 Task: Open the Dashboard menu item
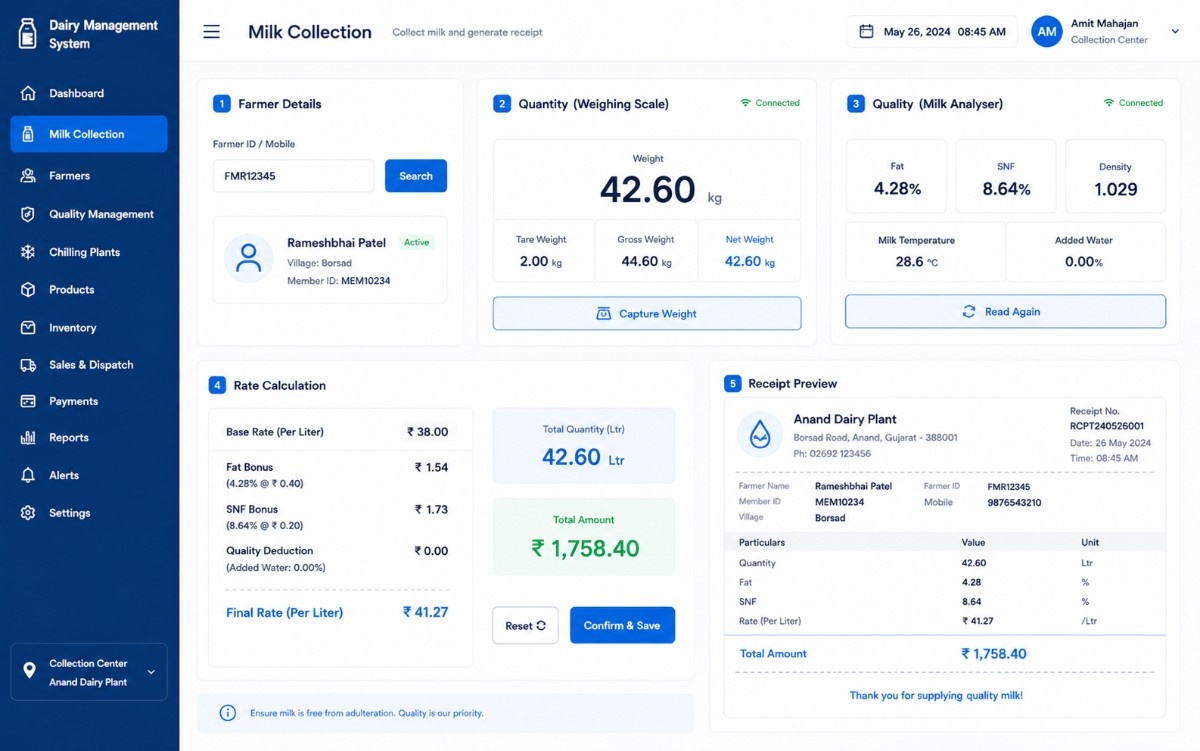coord(89,93)
